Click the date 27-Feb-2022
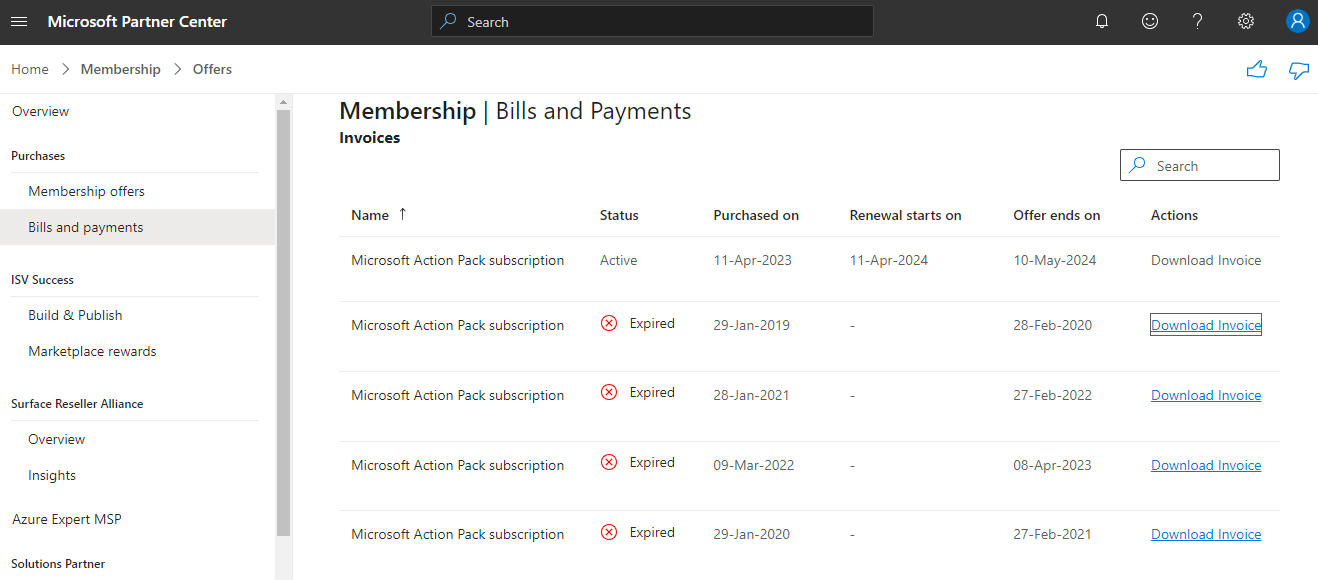This screenshot has width=1318, height=580. tap(1053, 395)
